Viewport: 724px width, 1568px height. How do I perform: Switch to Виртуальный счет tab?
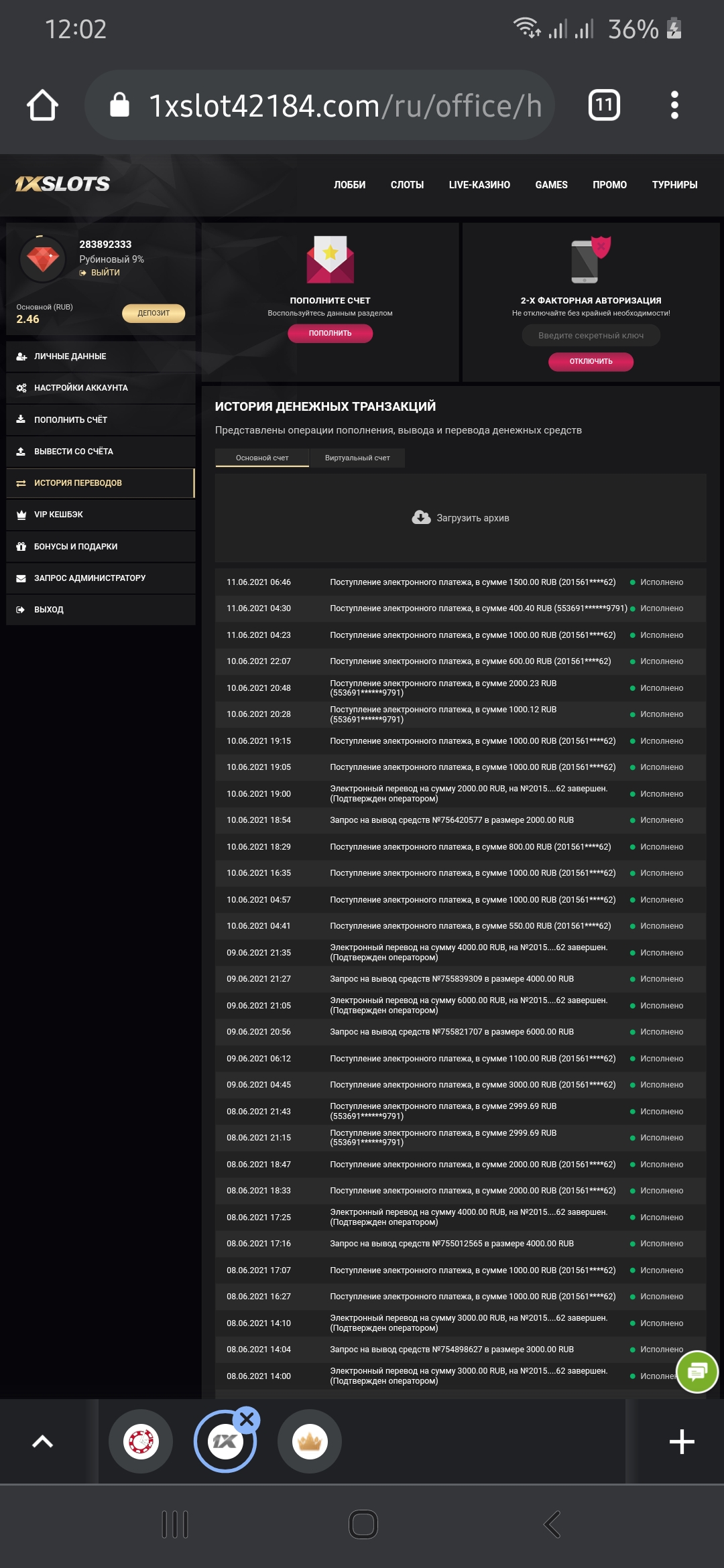357,458
